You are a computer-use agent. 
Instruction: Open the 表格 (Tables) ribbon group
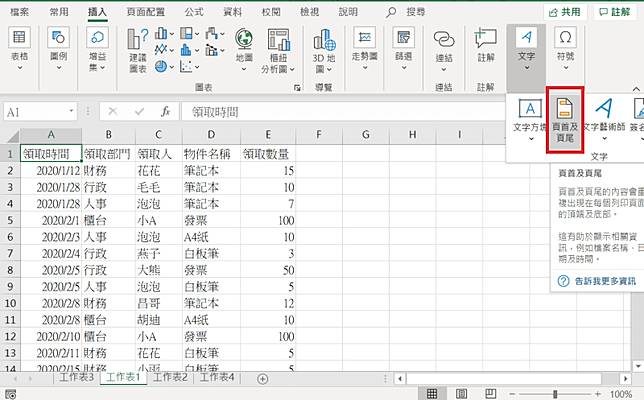pyautogui.click(x=19, y=48)
